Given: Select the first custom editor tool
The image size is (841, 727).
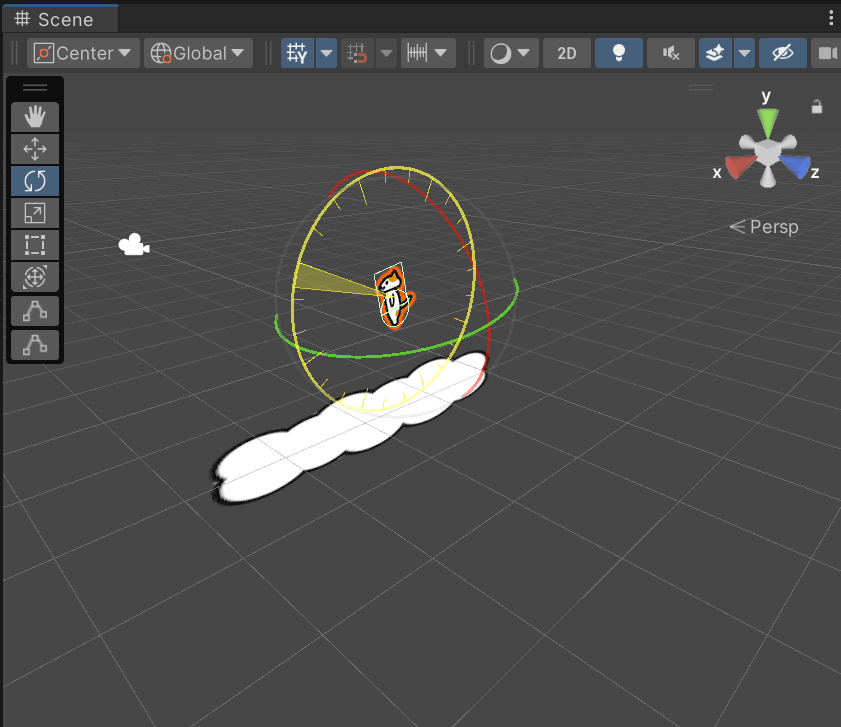Looking at the screenshot, I should point(35,311).
